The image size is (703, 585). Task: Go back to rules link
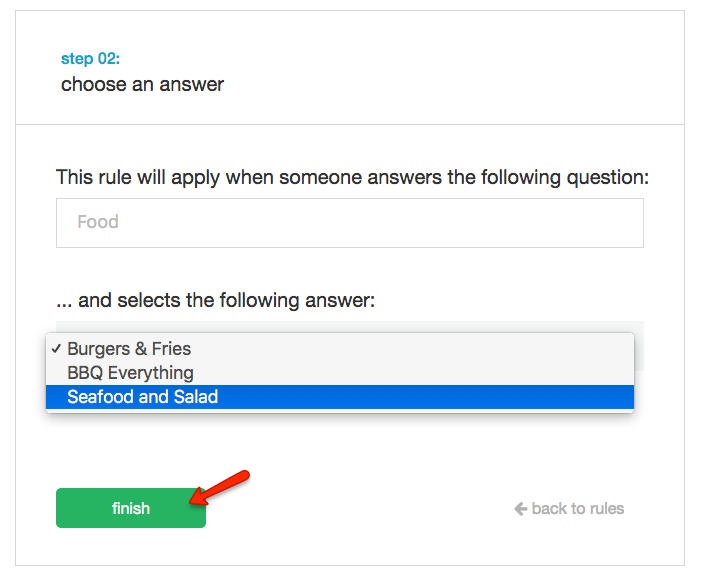[x=577, y=509]
